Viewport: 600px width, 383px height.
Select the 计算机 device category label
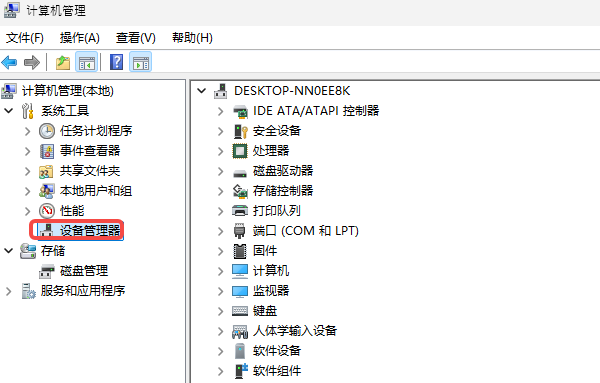point(271,271)
